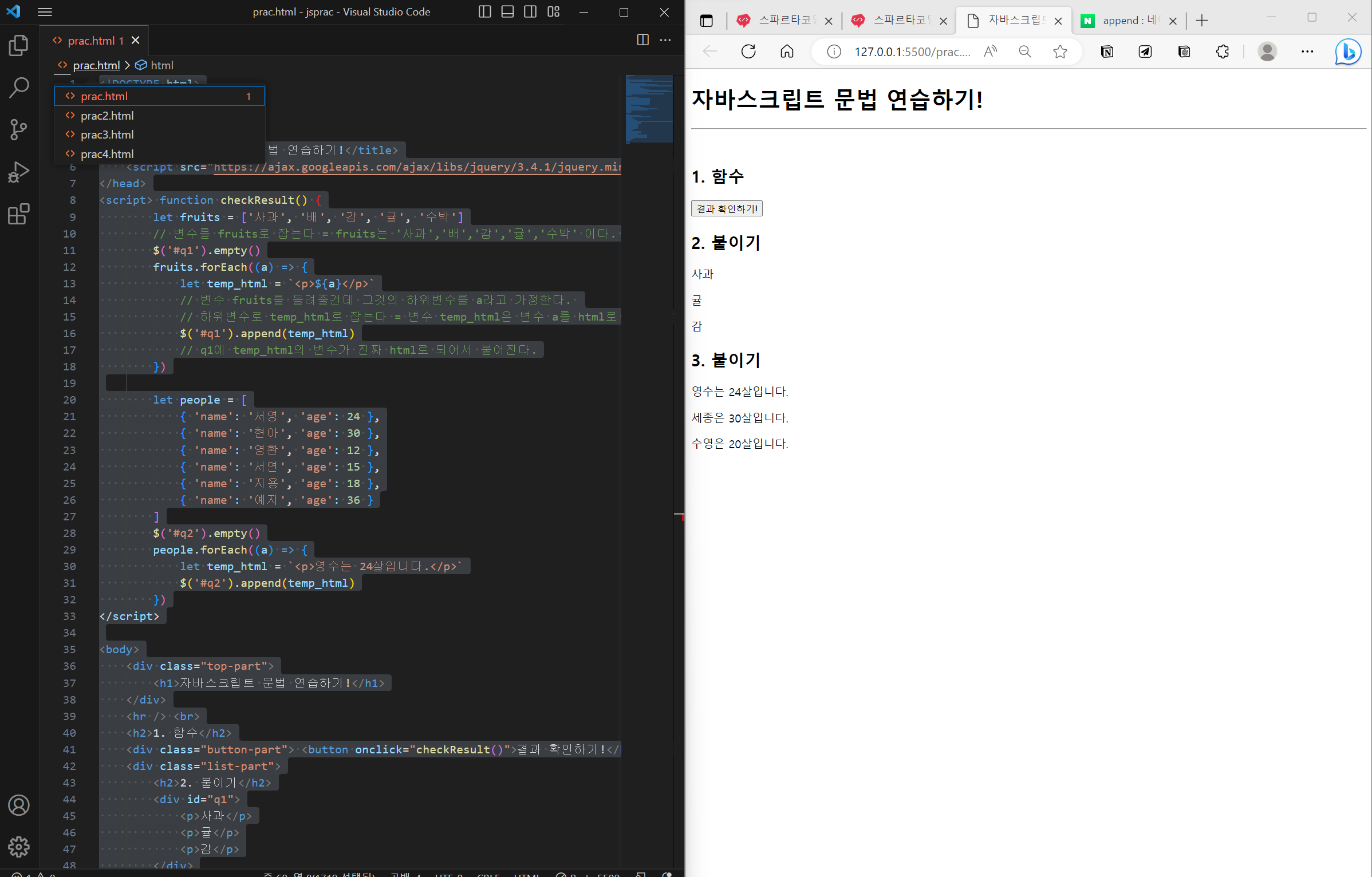Click line number 19 in the gutter
This screenshot has height=877, width=1372.
pos(69,383)
